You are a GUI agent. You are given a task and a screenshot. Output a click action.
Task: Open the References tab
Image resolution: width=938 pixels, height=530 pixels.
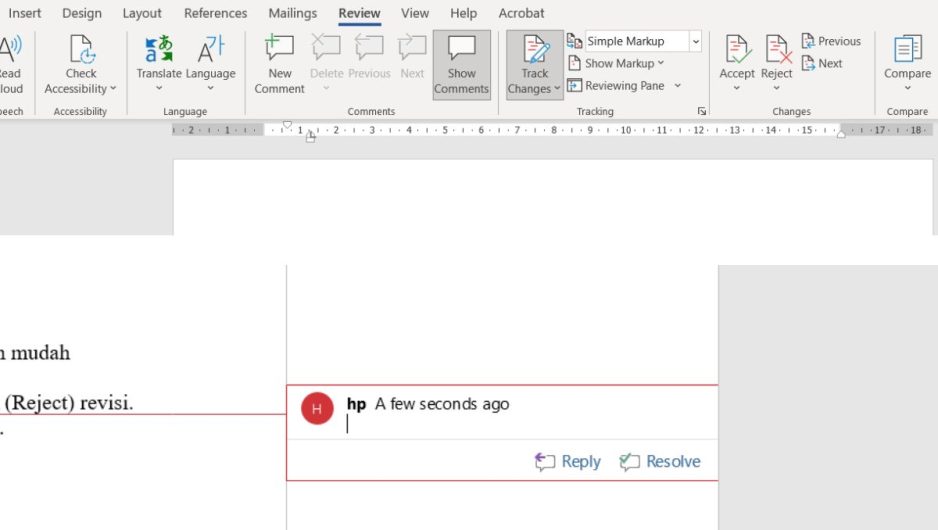pos(215,13)
